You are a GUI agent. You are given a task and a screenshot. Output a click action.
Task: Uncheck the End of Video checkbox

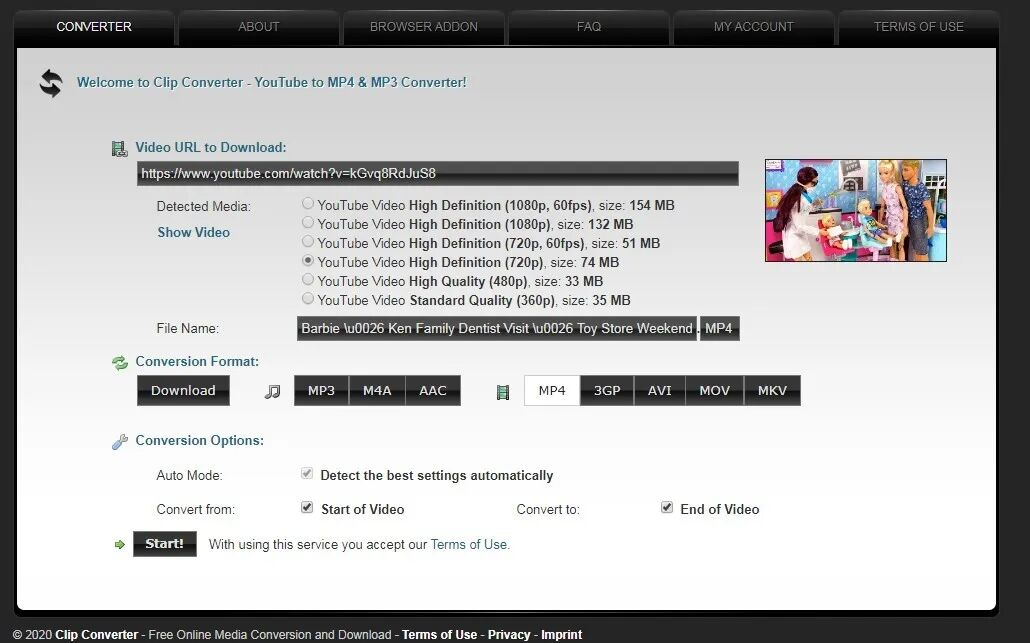tap(667, 507)
